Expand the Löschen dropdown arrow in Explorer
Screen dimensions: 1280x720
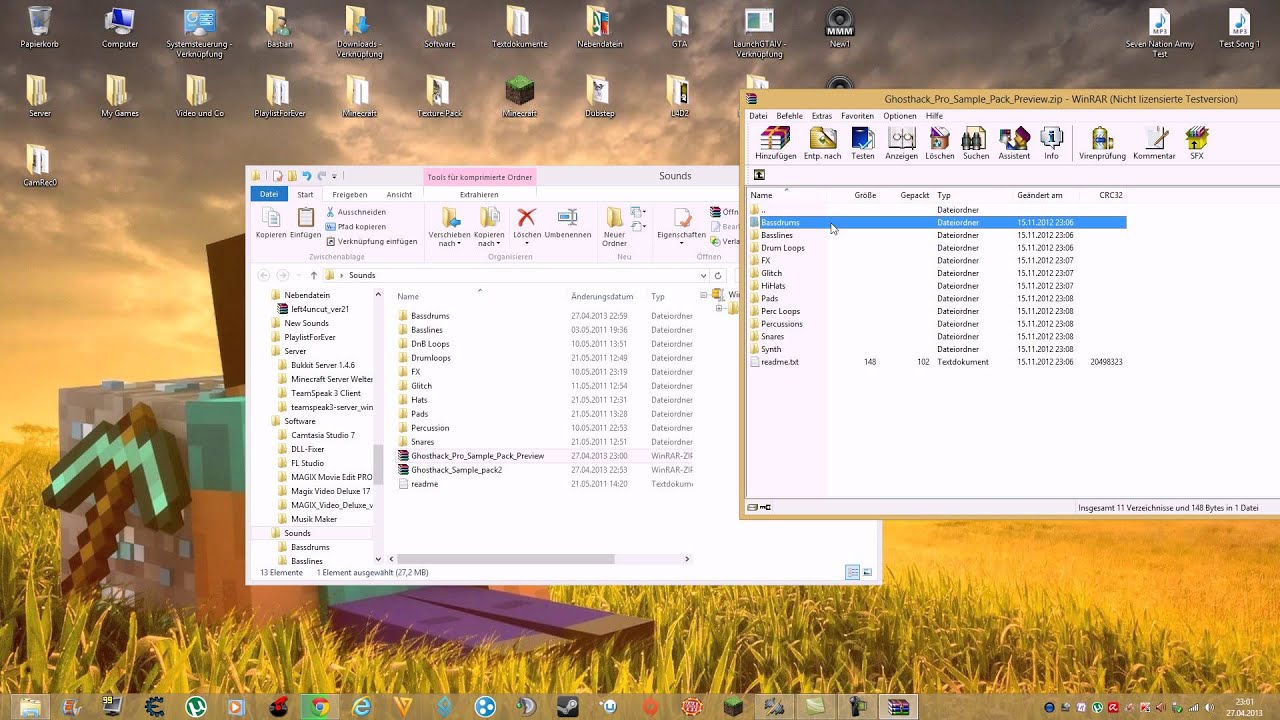point(527,243)
